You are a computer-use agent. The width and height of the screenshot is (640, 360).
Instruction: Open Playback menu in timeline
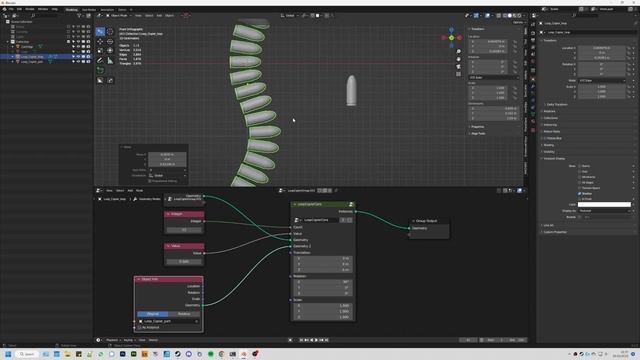(x=113, y=340)
